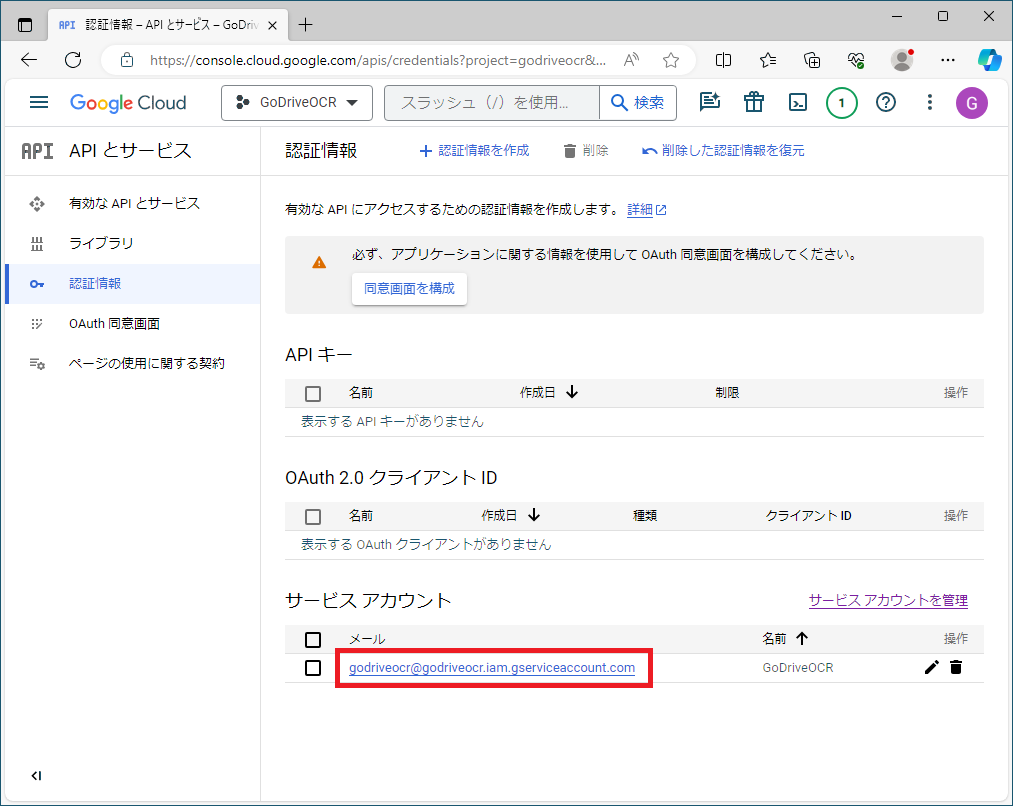Open the tab actions menu icon

[x=25, y=25]
